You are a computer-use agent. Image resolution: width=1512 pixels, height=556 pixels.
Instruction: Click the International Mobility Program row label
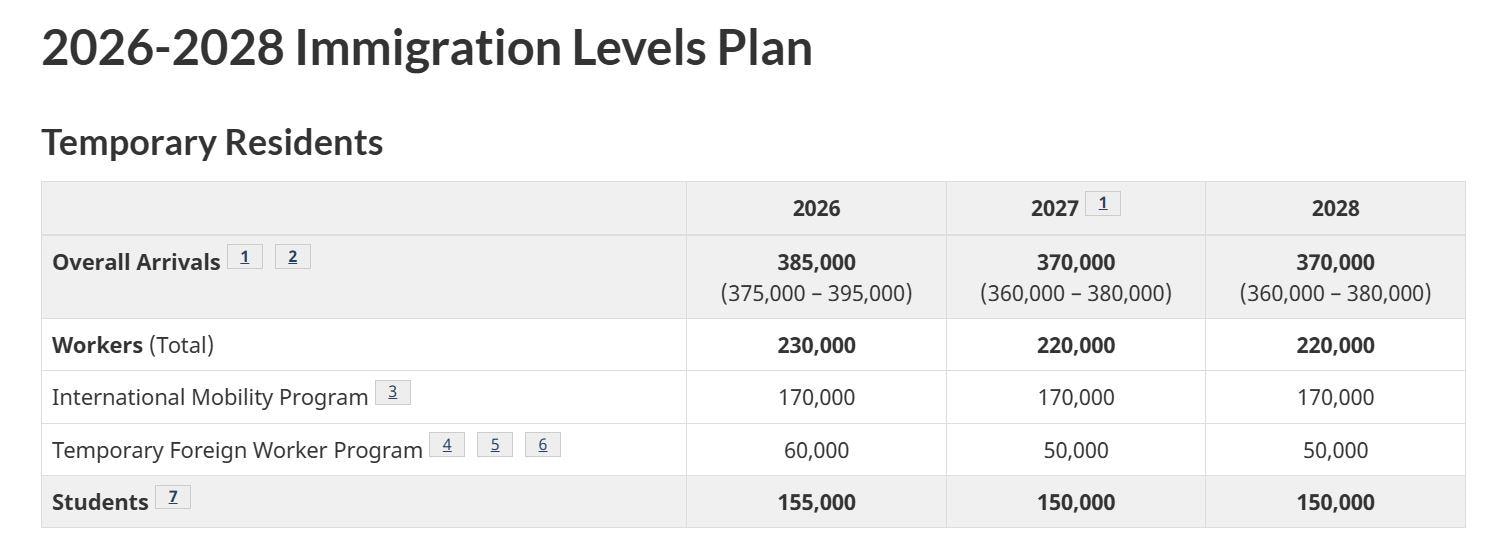tap(210, 398)
